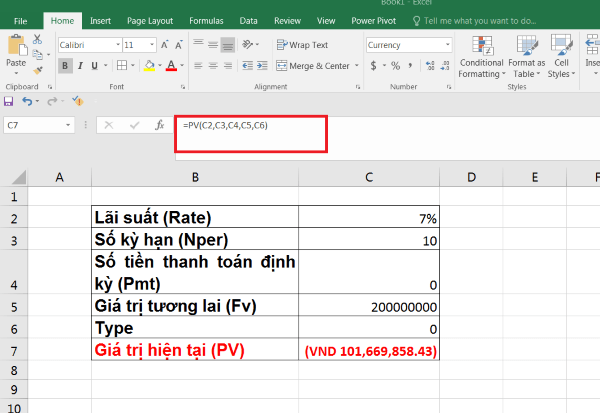Image resolution: width=600 pixels, height=413 pixels.
Task: Open Font dialog launcher
Action: click(x=183, y=87)
